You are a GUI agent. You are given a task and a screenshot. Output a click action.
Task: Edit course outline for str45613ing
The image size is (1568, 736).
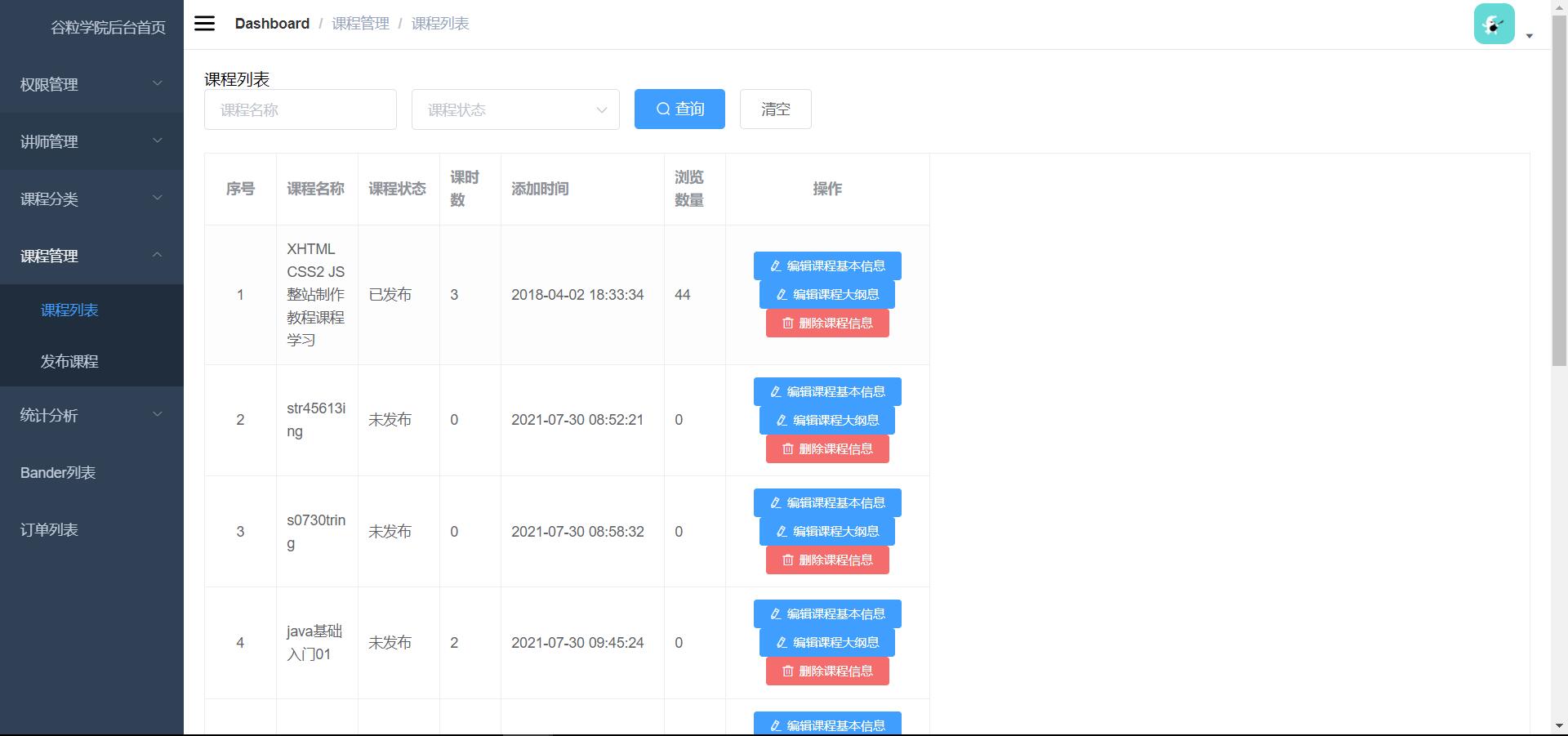pos(827,420)
